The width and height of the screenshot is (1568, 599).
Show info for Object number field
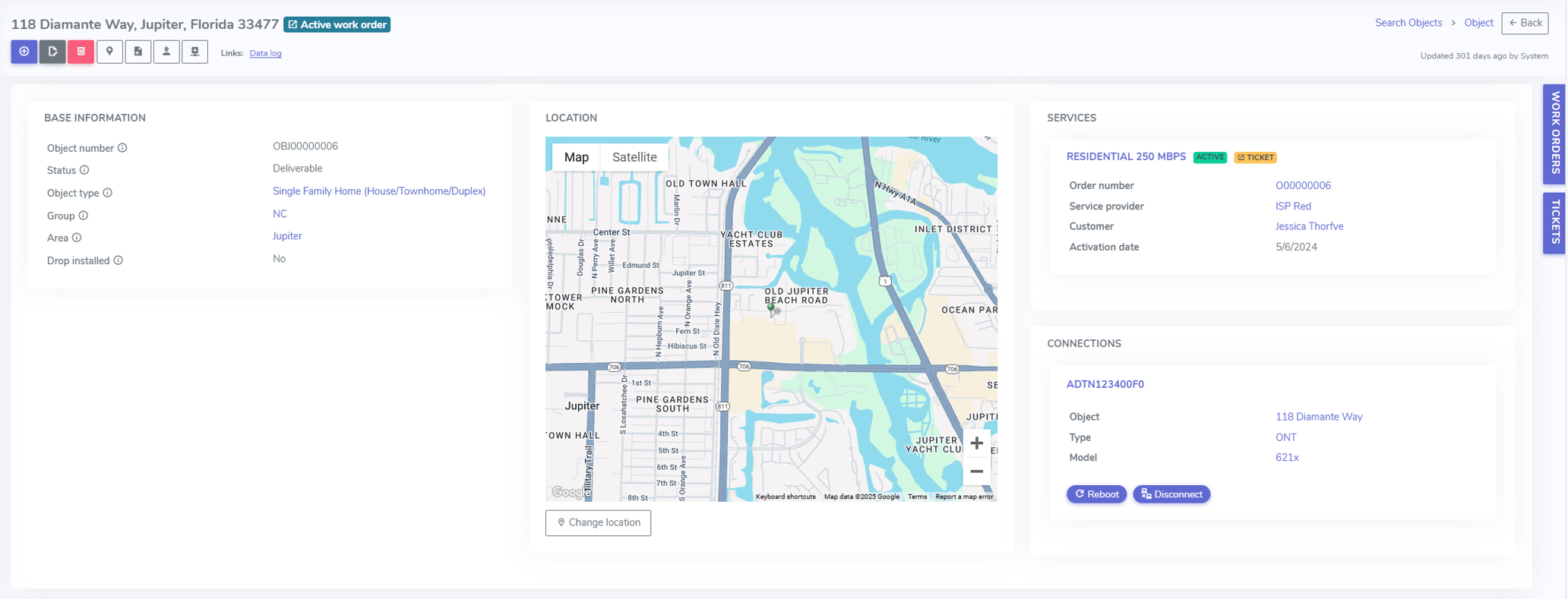point(122,148)
